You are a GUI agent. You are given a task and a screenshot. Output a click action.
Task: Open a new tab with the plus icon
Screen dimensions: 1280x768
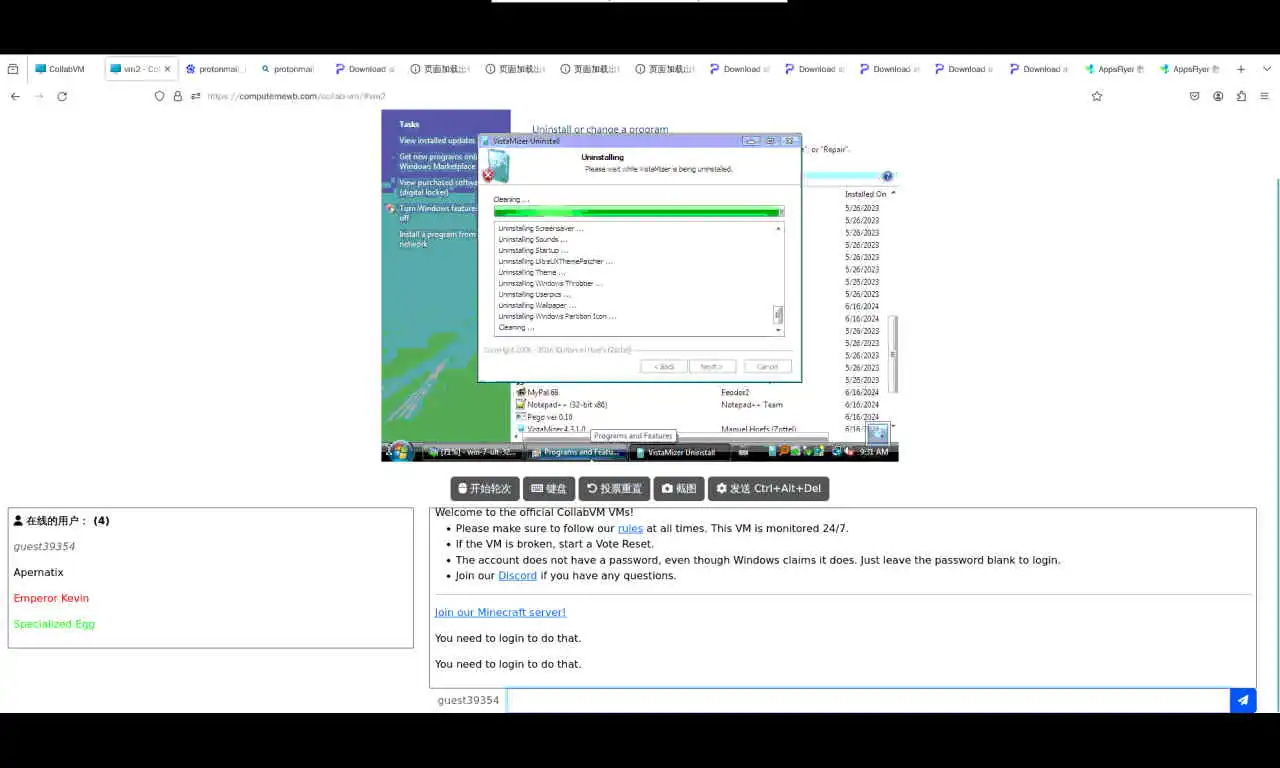point(1241,69)
